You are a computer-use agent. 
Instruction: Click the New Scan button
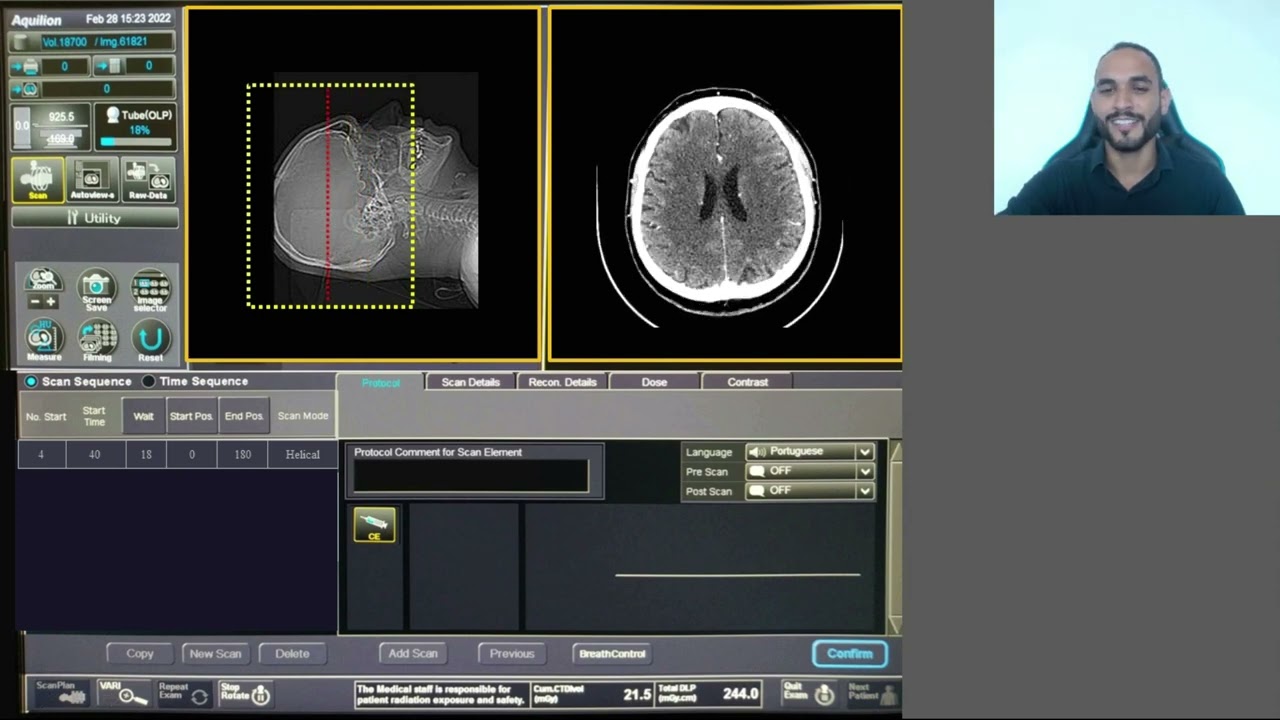(215, 653)
